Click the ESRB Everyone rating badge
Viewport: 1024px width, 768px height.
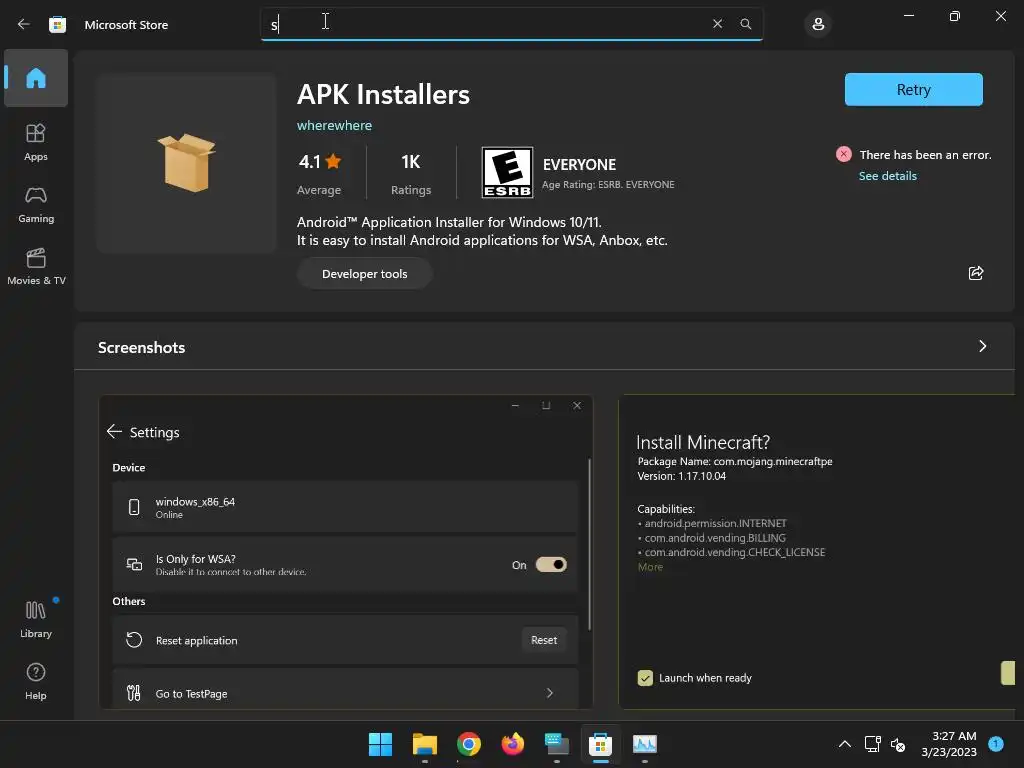[x=507, y=172]
